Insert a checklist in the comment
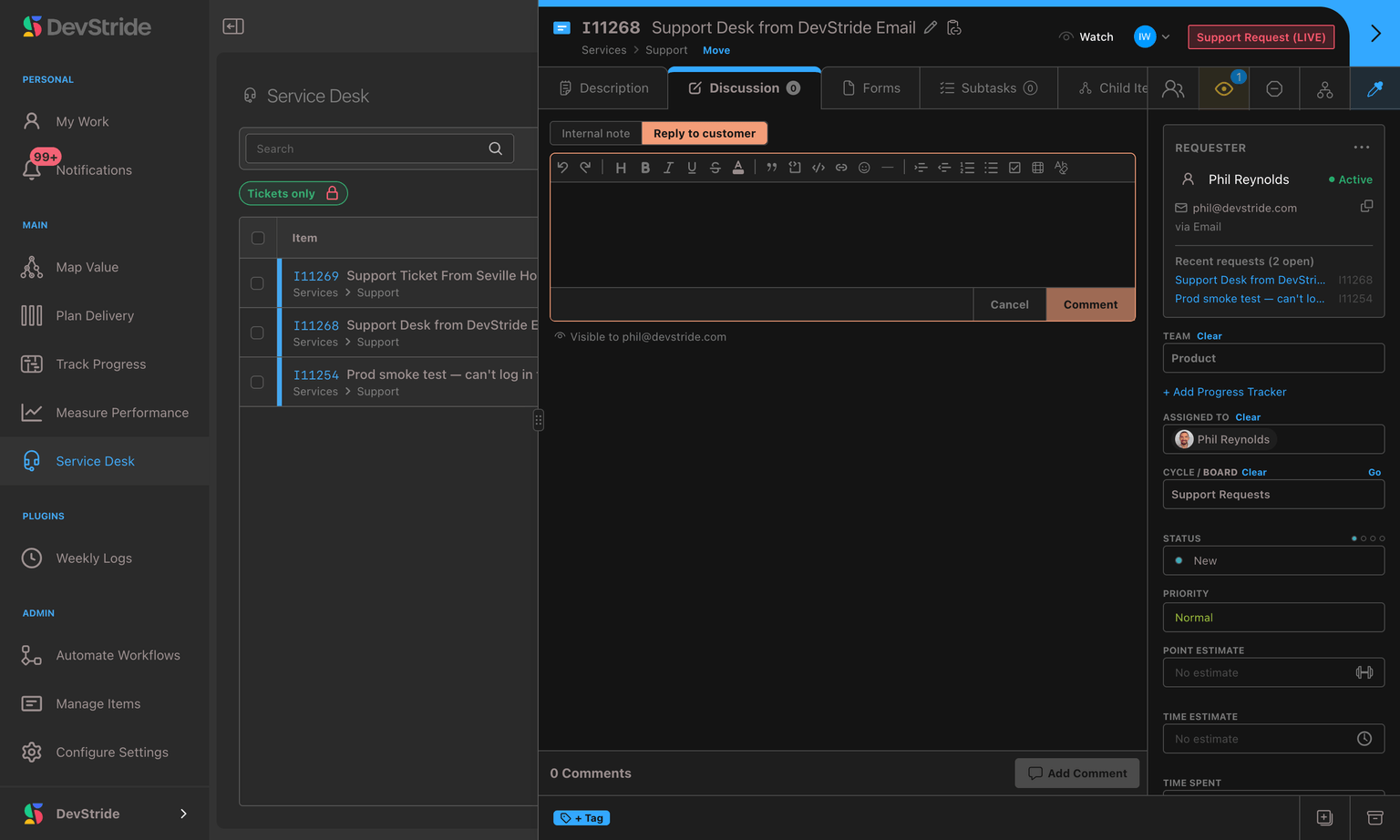This screenshot has width=1400, height=840. (x=1014, y=168)
